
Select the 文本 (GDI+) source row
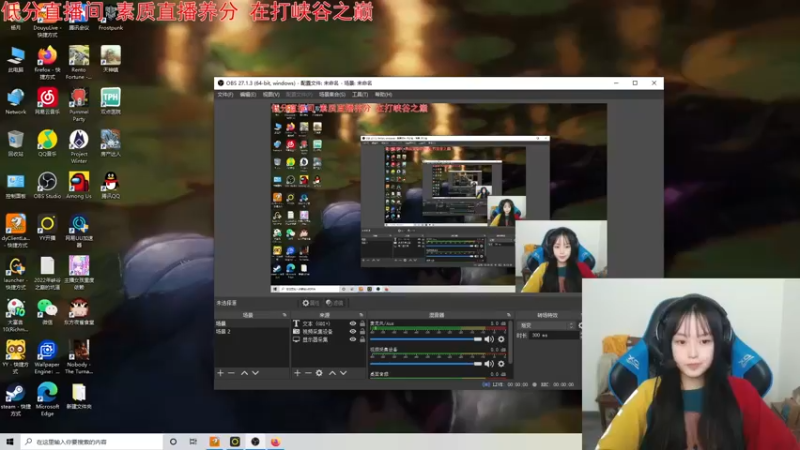pos(328,323)
